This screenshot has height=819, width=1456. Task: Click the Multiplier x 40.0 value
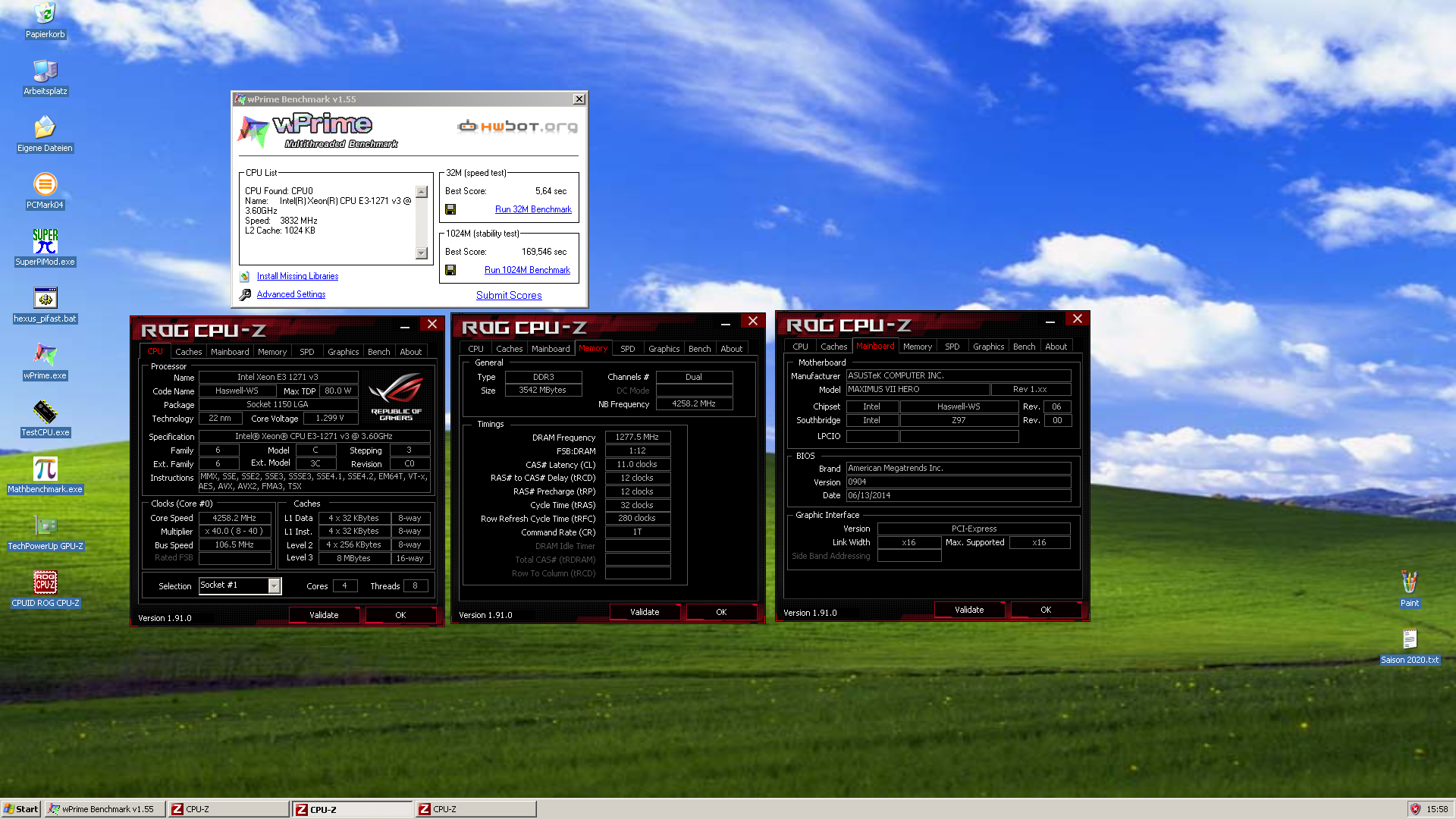[234, 531]
